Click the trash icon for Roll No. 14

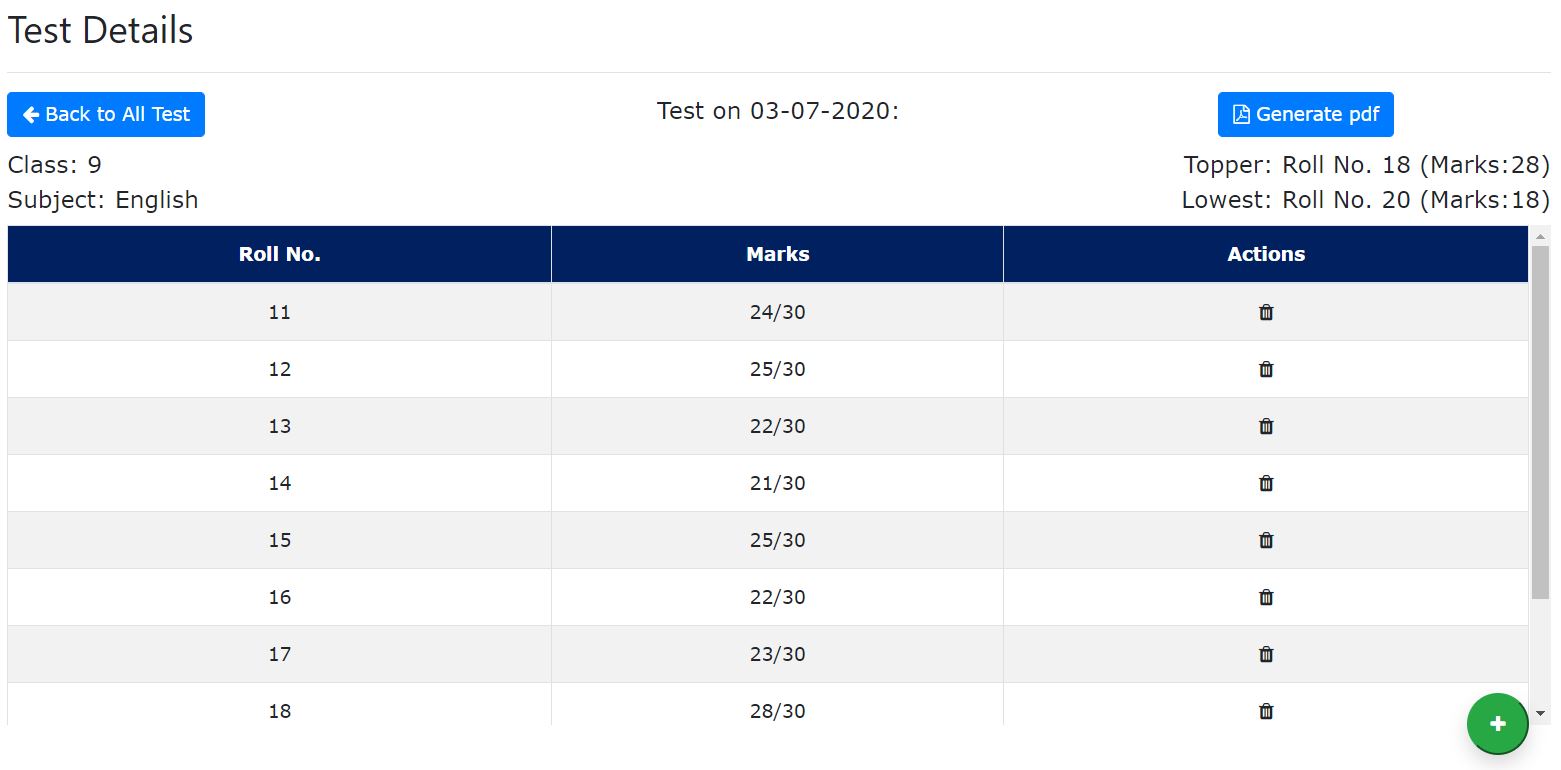[1266, 483]
